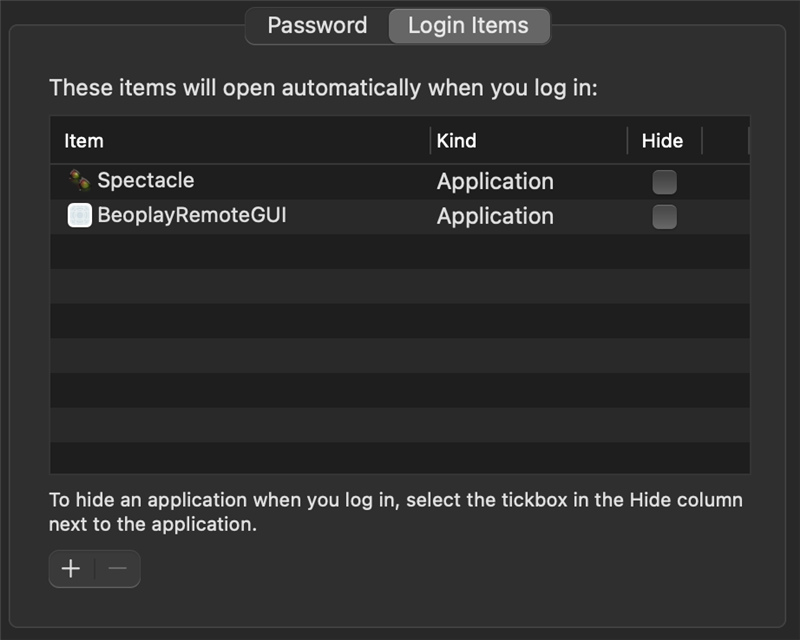Click divider between Kind and Hide headers
Viewport: 800px width, 640px height.
coord(628,141)
